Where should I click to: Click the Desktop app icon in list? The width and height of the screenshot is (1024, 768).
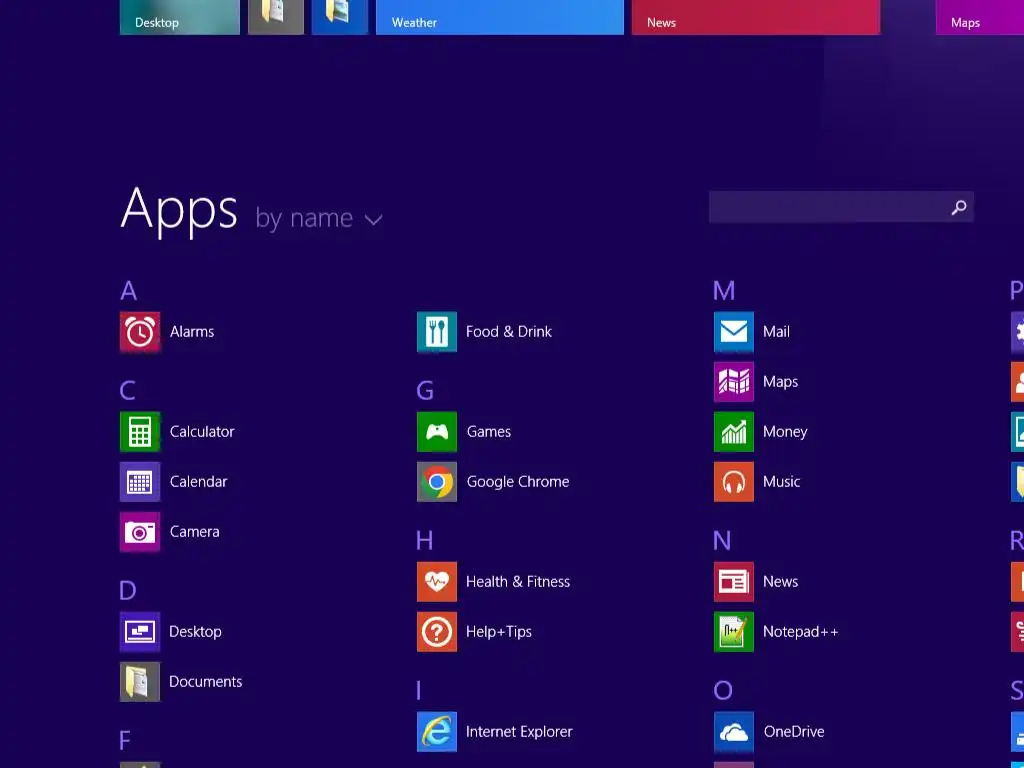pyautogui.click(x=140, y=632)
